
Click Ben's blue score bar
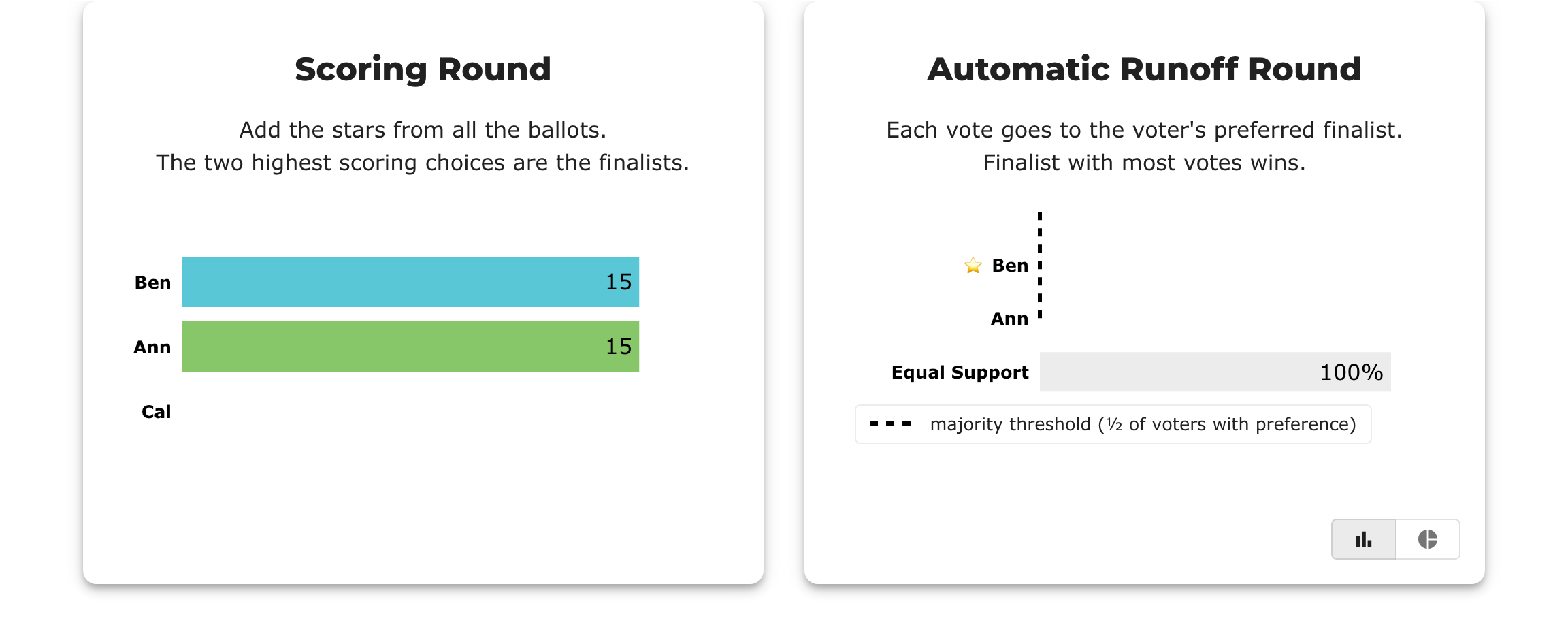(x=410, y=282)
